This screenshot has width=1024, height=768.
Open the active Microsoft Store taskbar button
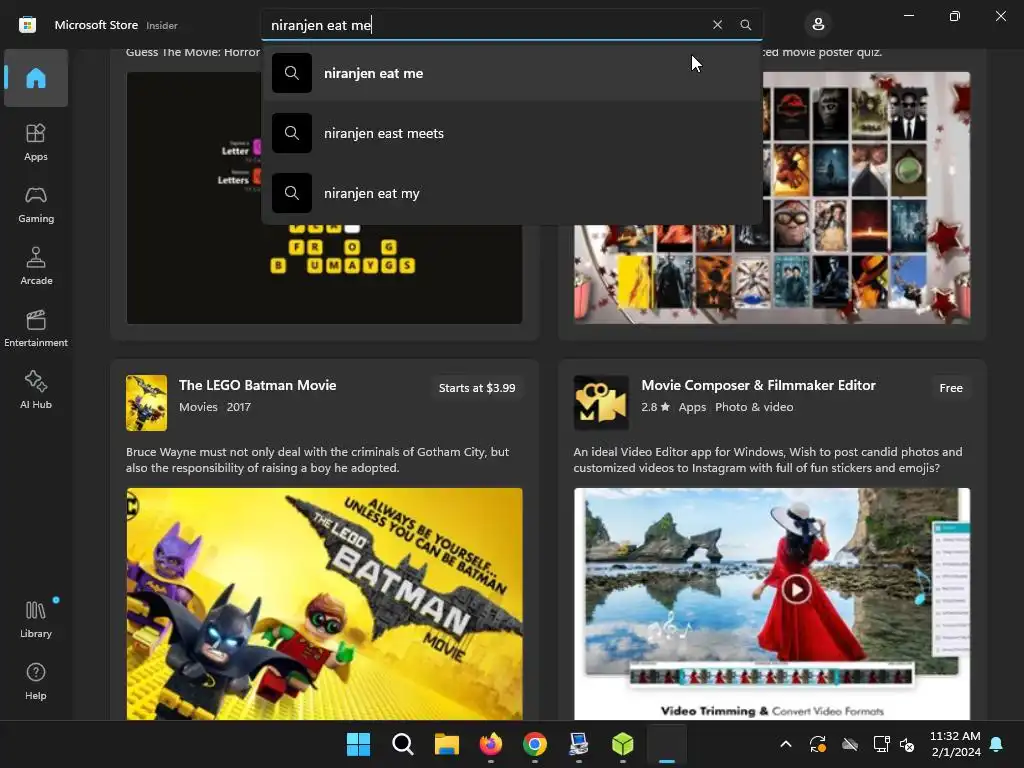click(x=667, y=744)
